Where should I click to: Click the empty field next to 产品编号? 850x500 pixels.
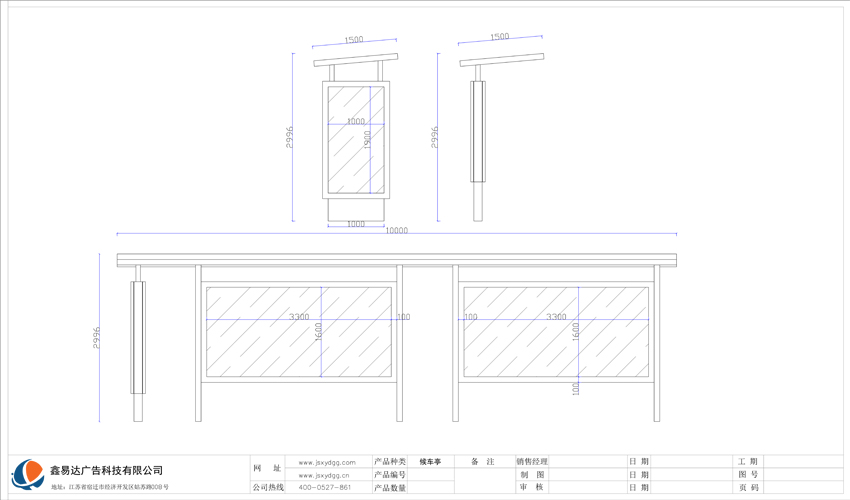pyautogui.click(x=430, y=475)
